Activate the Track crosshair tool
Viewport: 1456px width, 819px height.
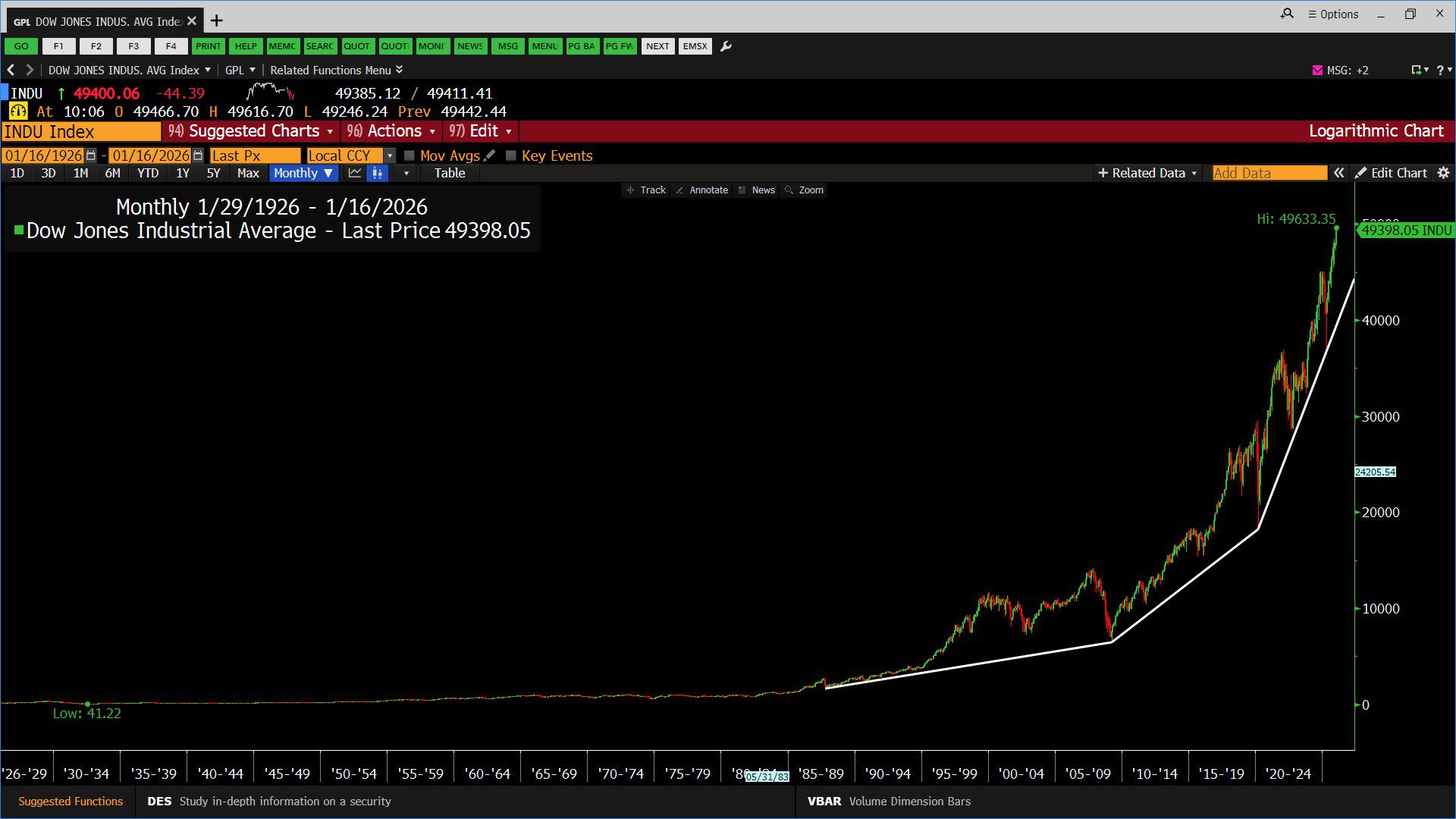coord(646,190)
